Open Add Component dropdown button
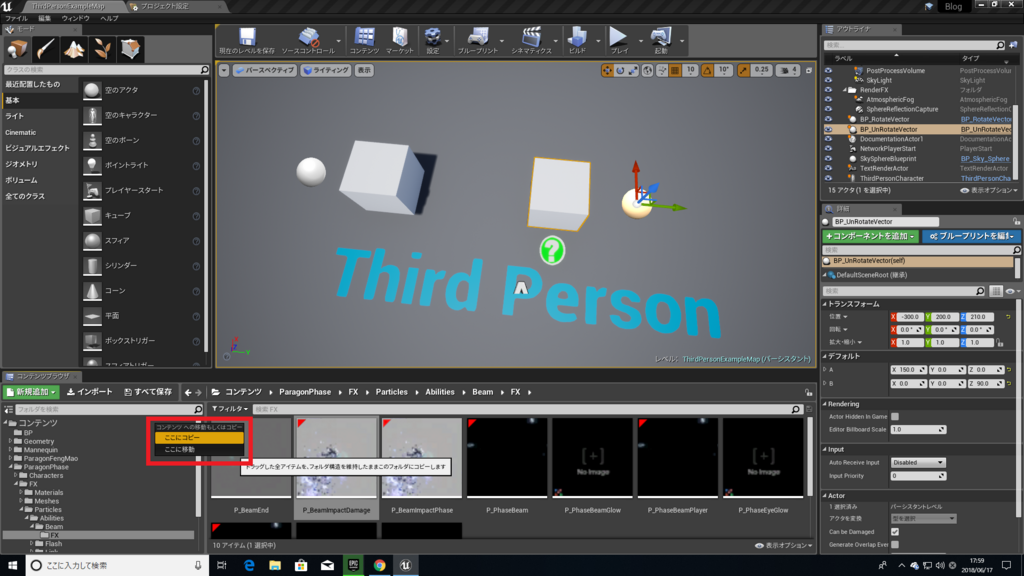The height and width of the screenshot is (576, 1024). tap(870, 236)
